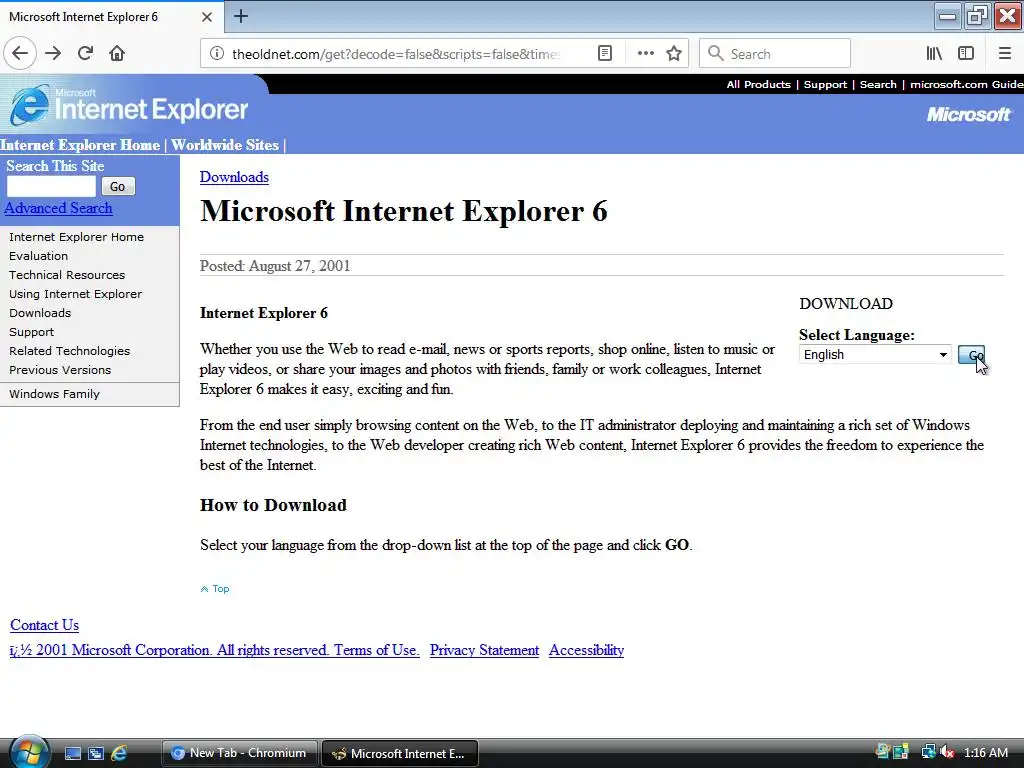Click the How to Download heading
1024x768 pixels.
click(273, 505)
